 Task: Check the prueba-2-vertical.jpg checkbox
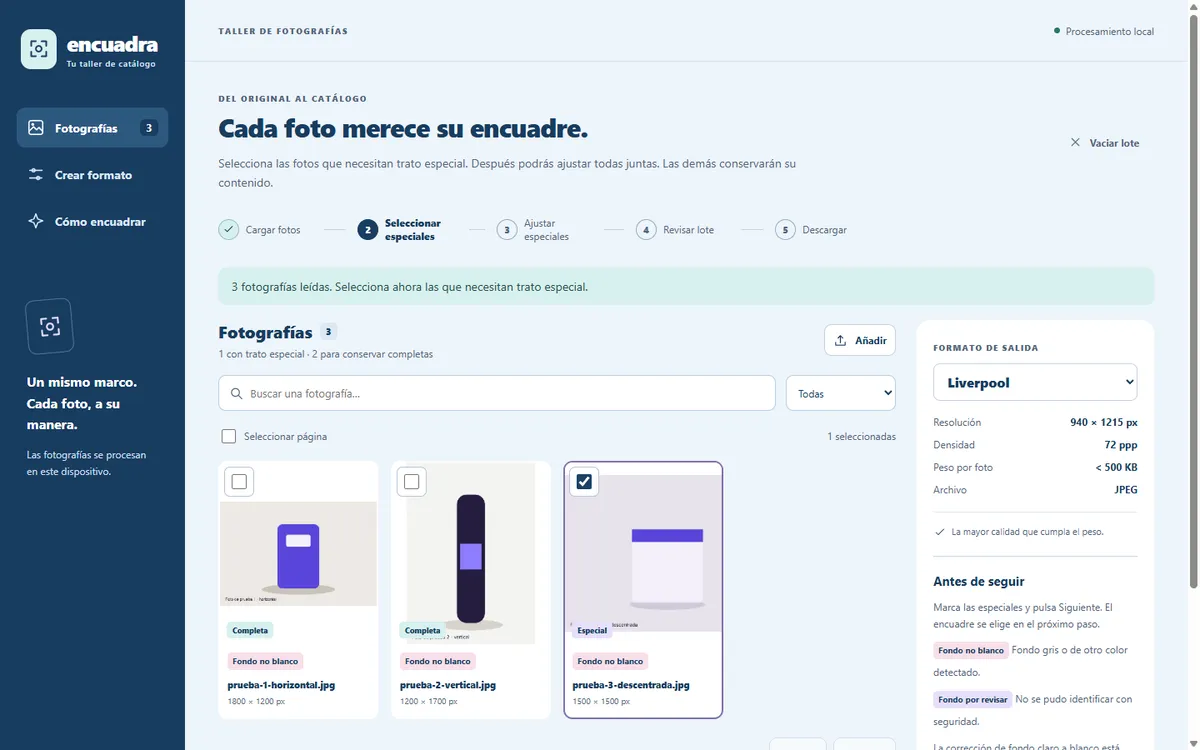(x=411, y=482)
